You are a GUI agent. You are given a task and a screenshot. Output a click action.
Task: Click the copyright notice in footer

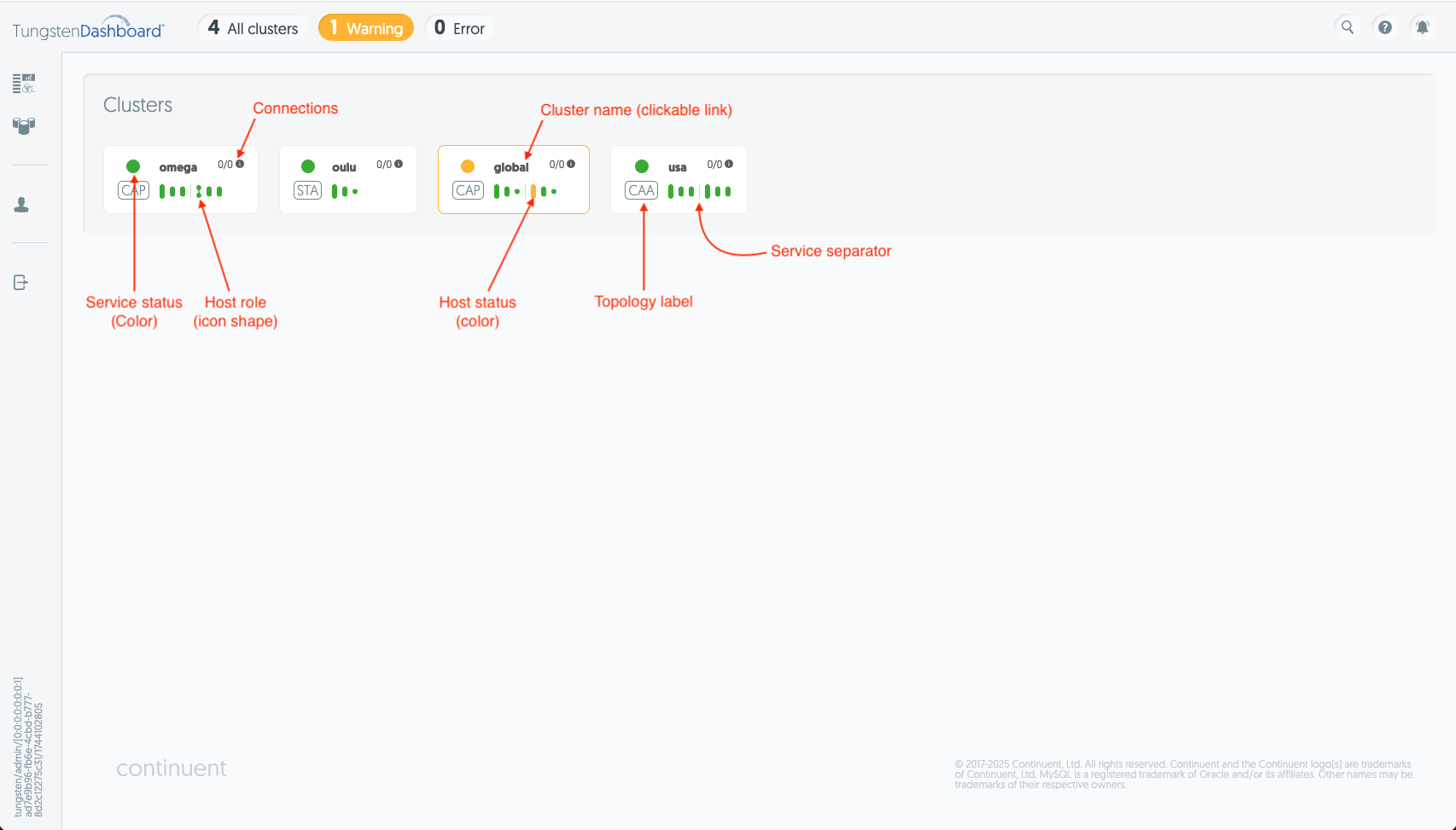tap(1184, 775)
